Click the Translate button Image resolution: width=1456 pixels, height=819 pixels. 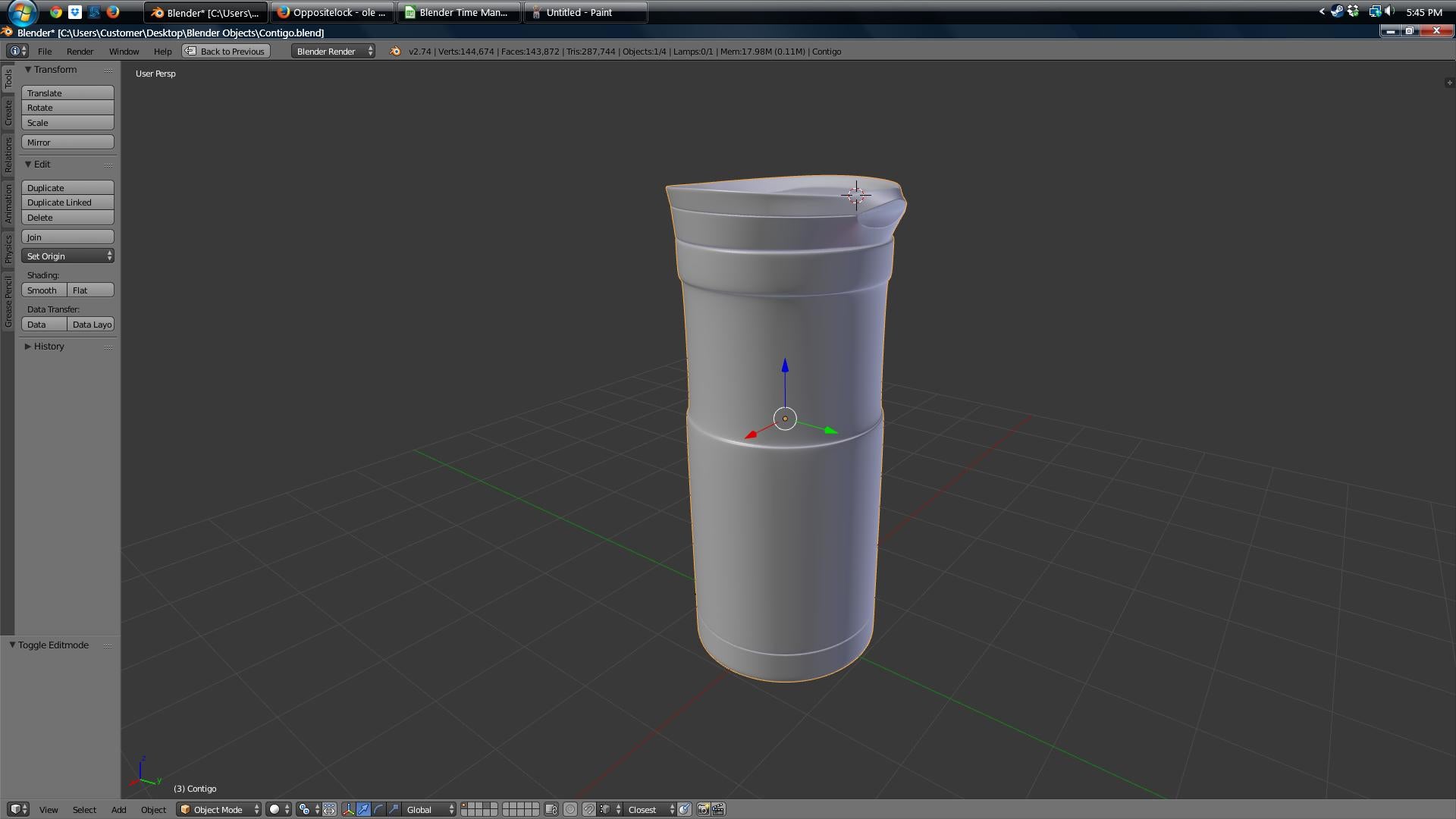(67, 93)
